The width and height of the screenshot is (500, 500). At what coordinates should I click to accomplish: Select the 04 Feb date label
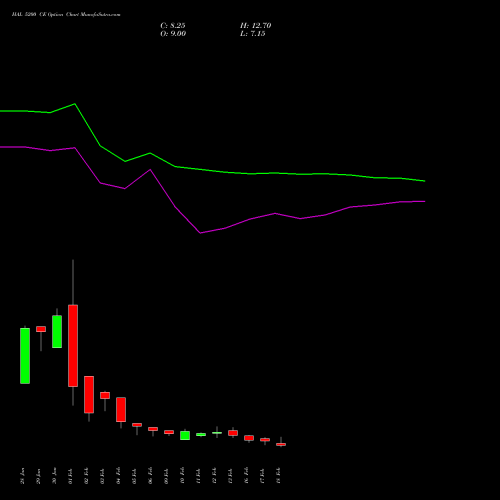coord(118,476)
